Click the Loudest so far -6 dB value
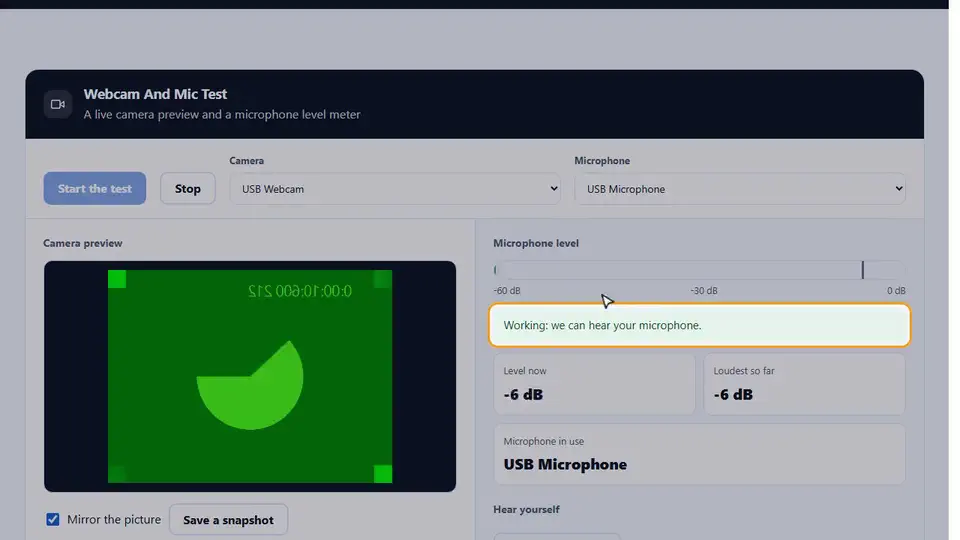 tap(733, 394)
